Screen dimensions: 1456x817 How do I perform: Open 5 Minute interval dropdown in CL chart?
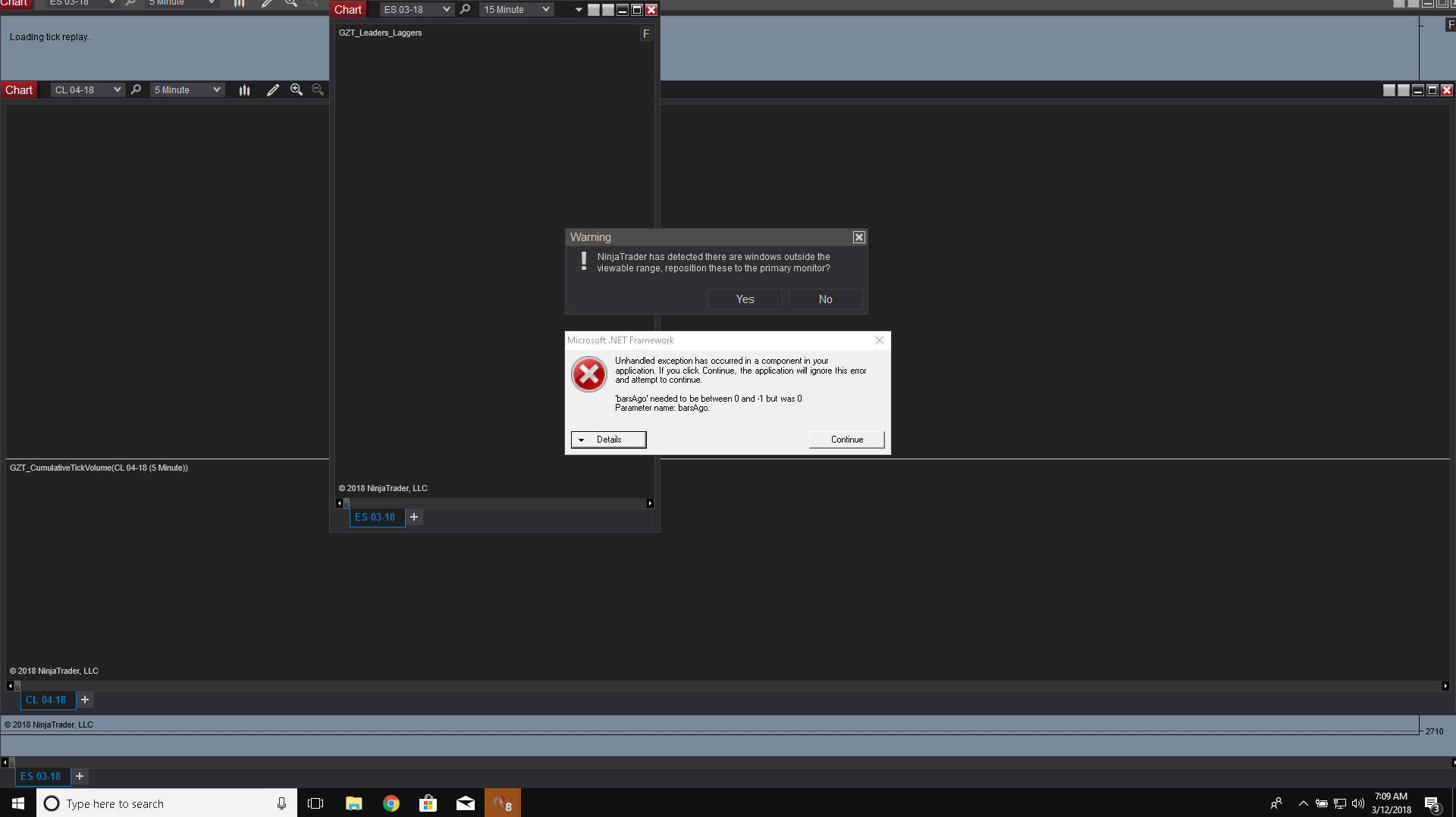(x=187, y=90)
